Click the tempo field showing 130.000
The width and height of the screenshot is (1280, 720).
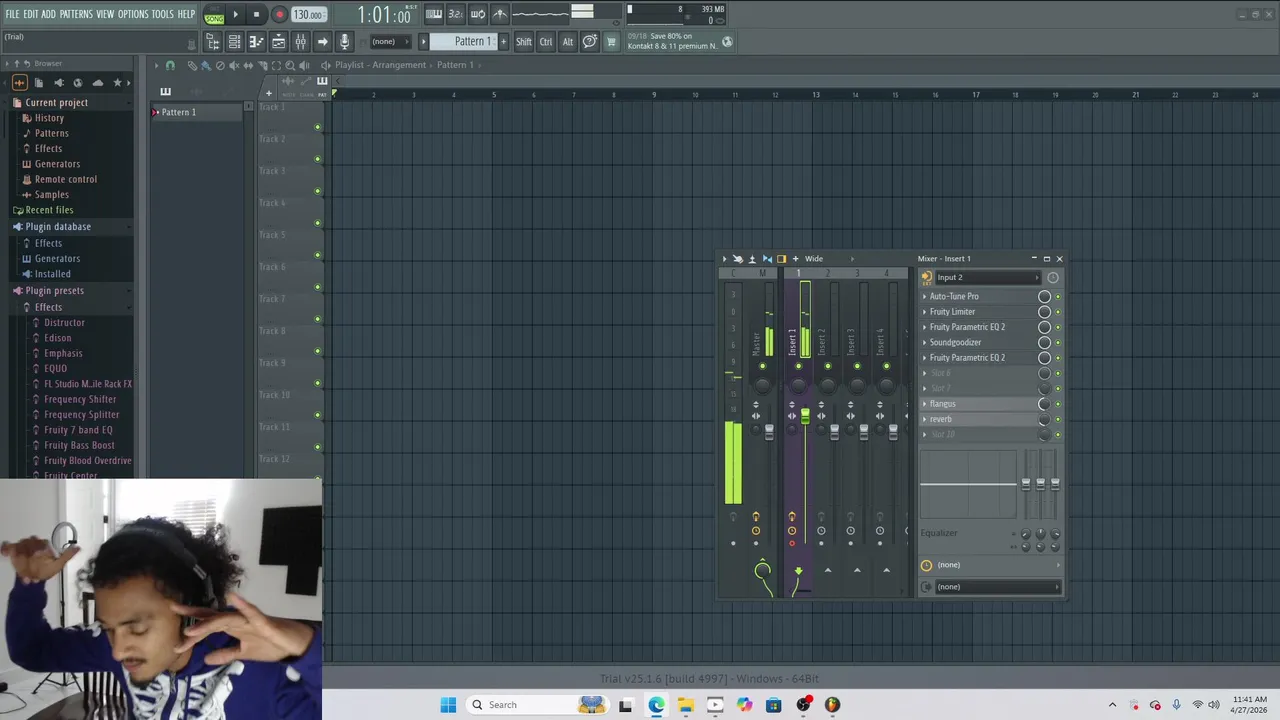pos(308,15)
